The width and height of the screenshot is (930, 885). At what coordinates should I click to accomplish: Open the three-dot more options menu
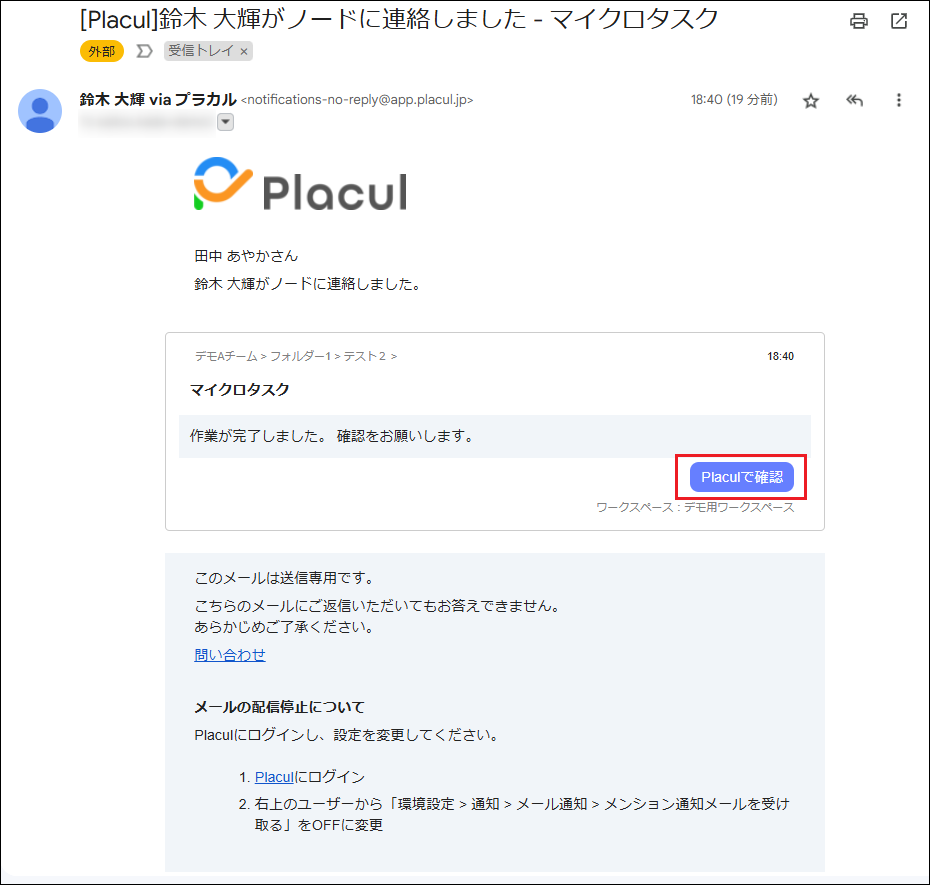pos(899,100)
